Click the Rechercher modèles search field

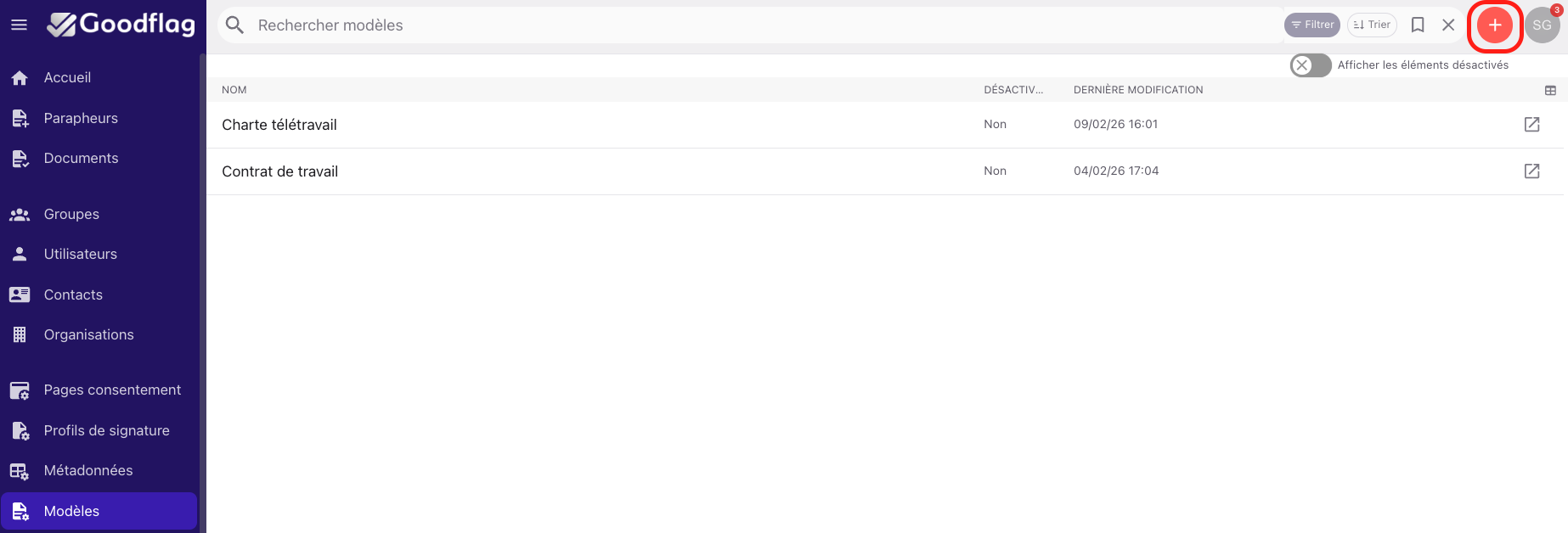764,25
